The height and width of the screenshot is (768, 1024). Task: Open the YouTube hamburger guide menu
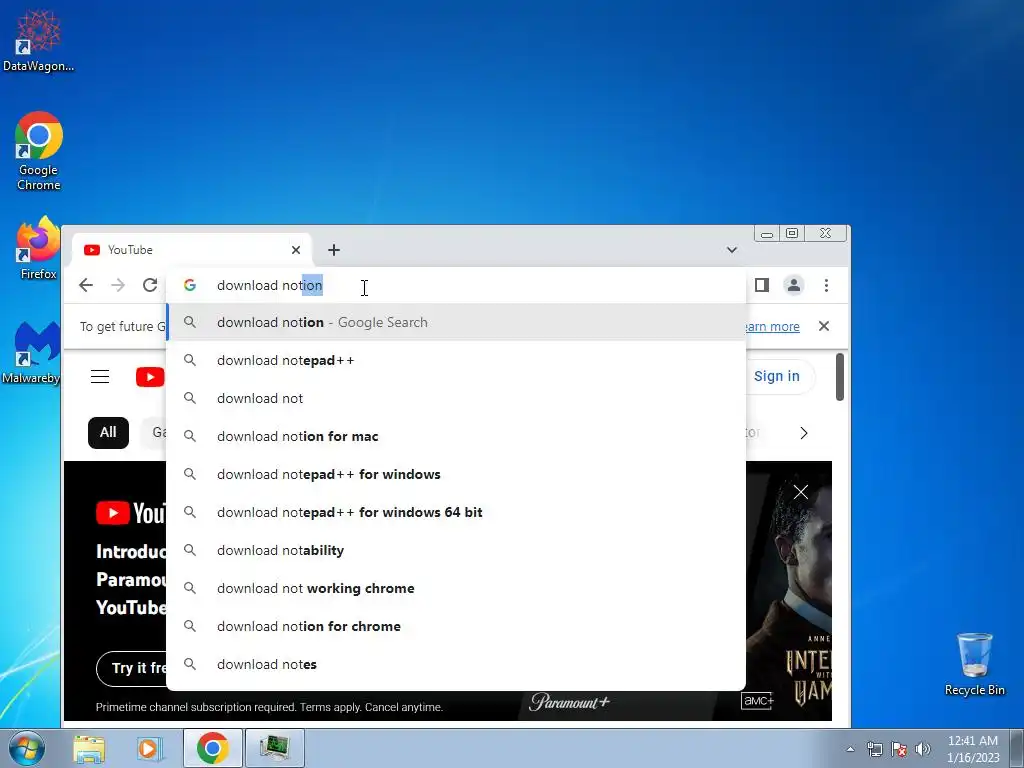click(x=100, y=377)
